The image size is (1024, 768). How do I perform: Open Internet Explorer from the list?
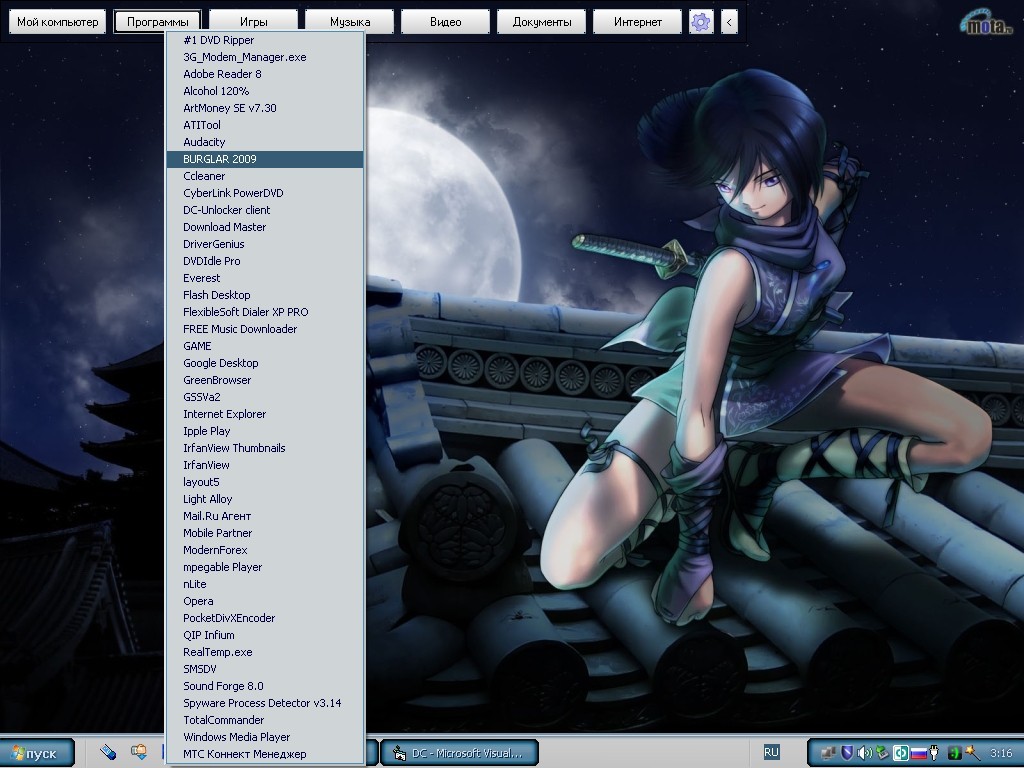(265, 414)
